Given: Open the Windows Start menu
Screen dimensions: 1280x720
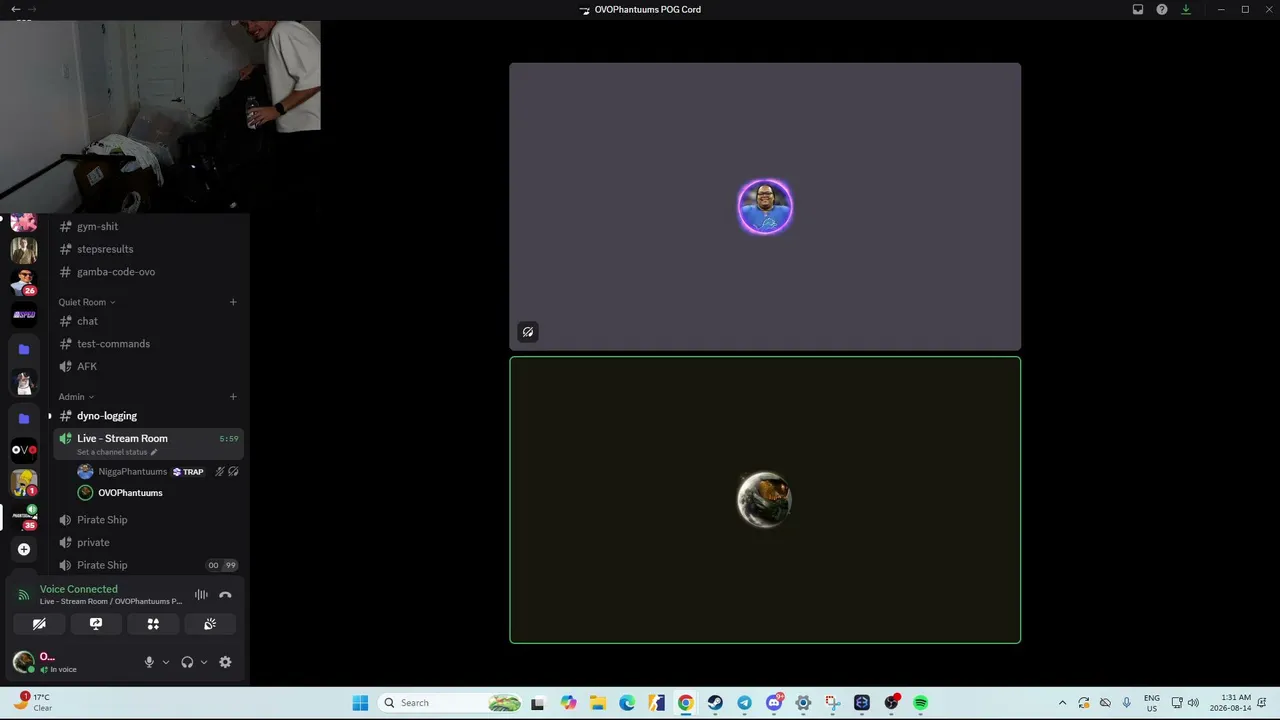Looking at the screenshot, I should pos(360,703).
